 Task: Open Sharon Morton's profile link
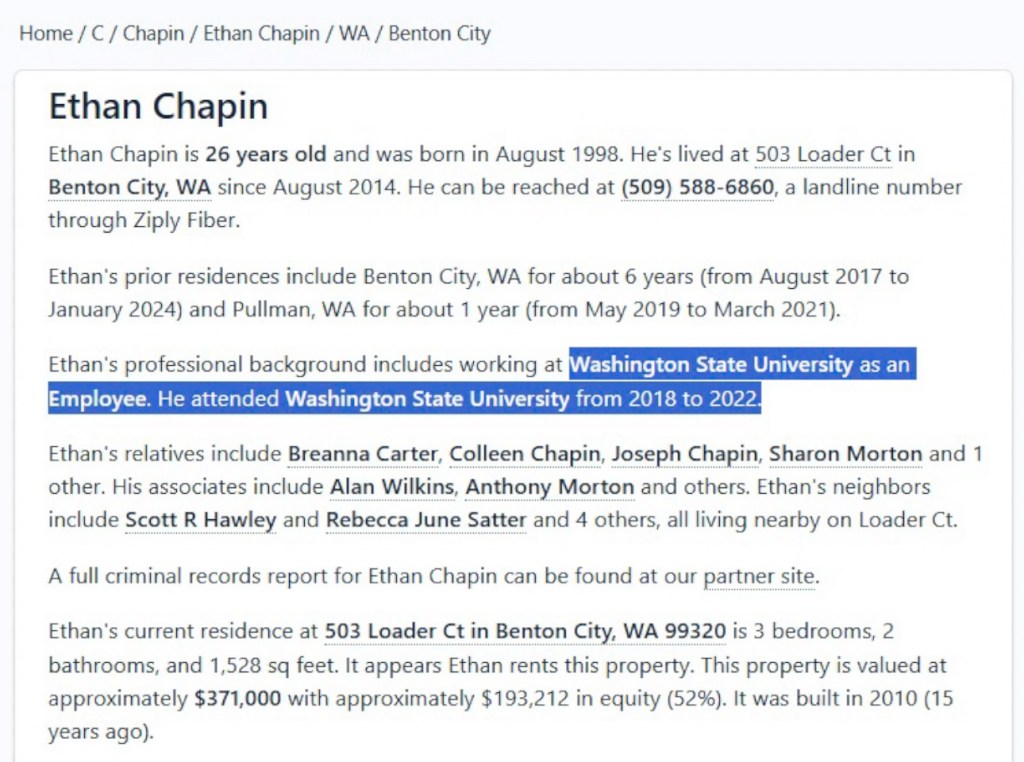pos(845,454)
